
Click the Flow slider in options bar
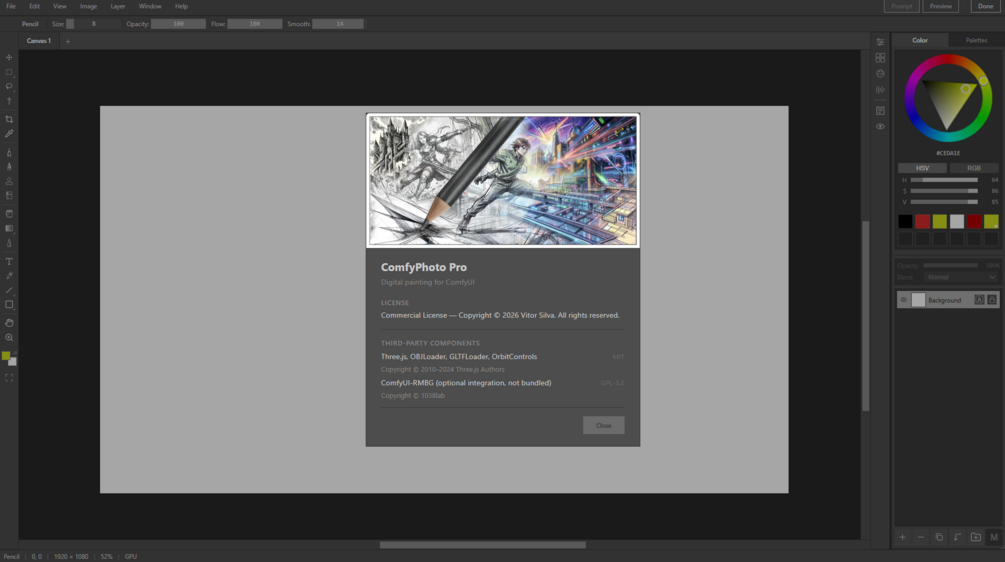point(254,24)
